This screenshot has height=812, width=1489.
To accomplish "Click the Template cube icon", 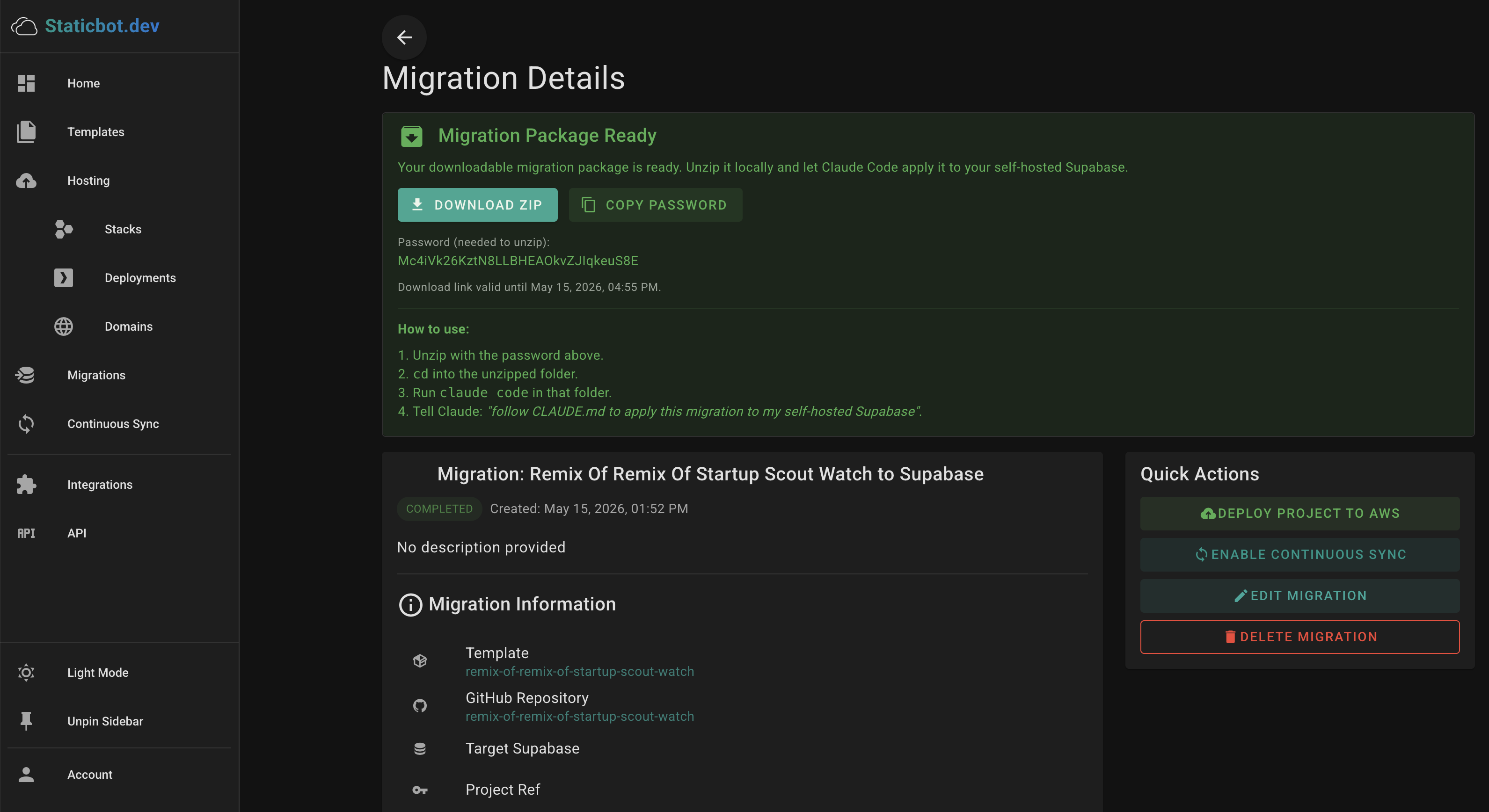I will click(x=420, y=660).
